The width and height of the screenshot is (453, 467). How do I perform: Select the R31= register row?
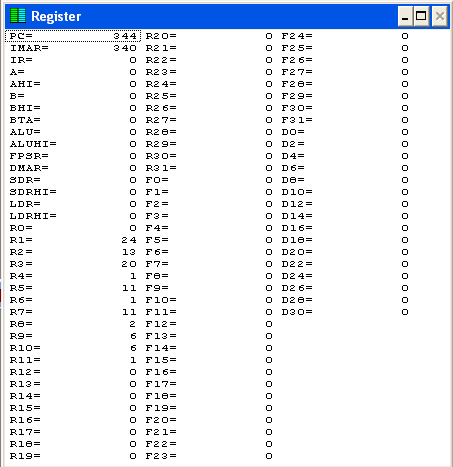pos(209,168)
